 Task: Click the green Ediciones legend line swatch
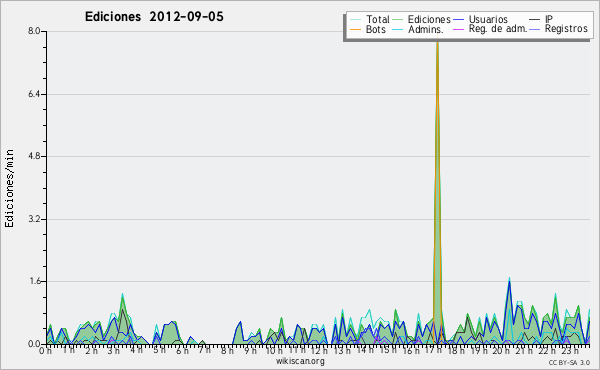398,20
